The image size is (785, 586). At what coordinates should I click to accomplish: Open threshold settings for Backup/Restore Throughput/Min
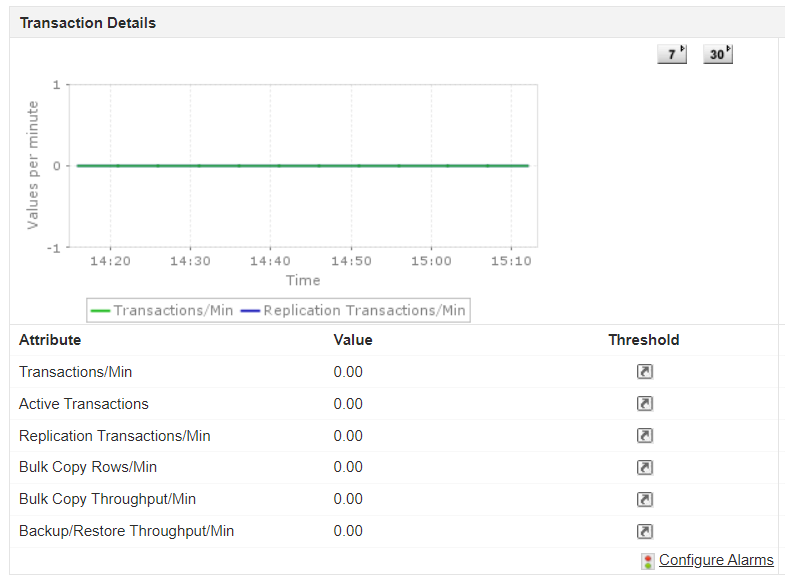[x=645, y=531]
